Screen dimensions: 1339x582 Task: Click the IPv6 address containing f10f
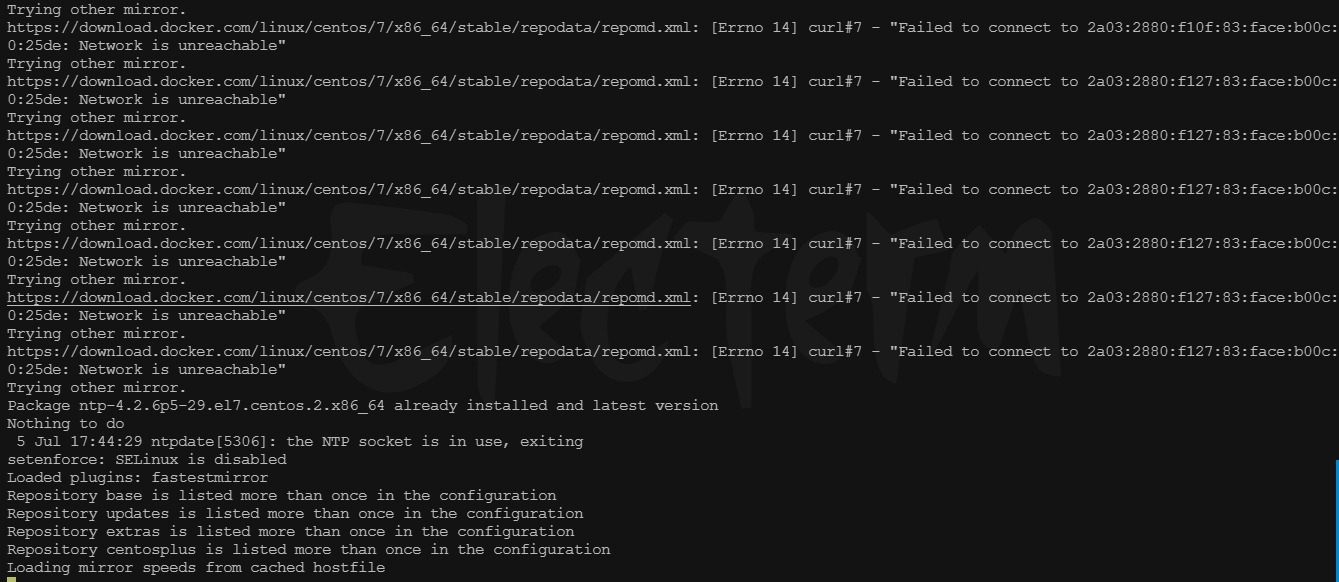click(1213, 27)
